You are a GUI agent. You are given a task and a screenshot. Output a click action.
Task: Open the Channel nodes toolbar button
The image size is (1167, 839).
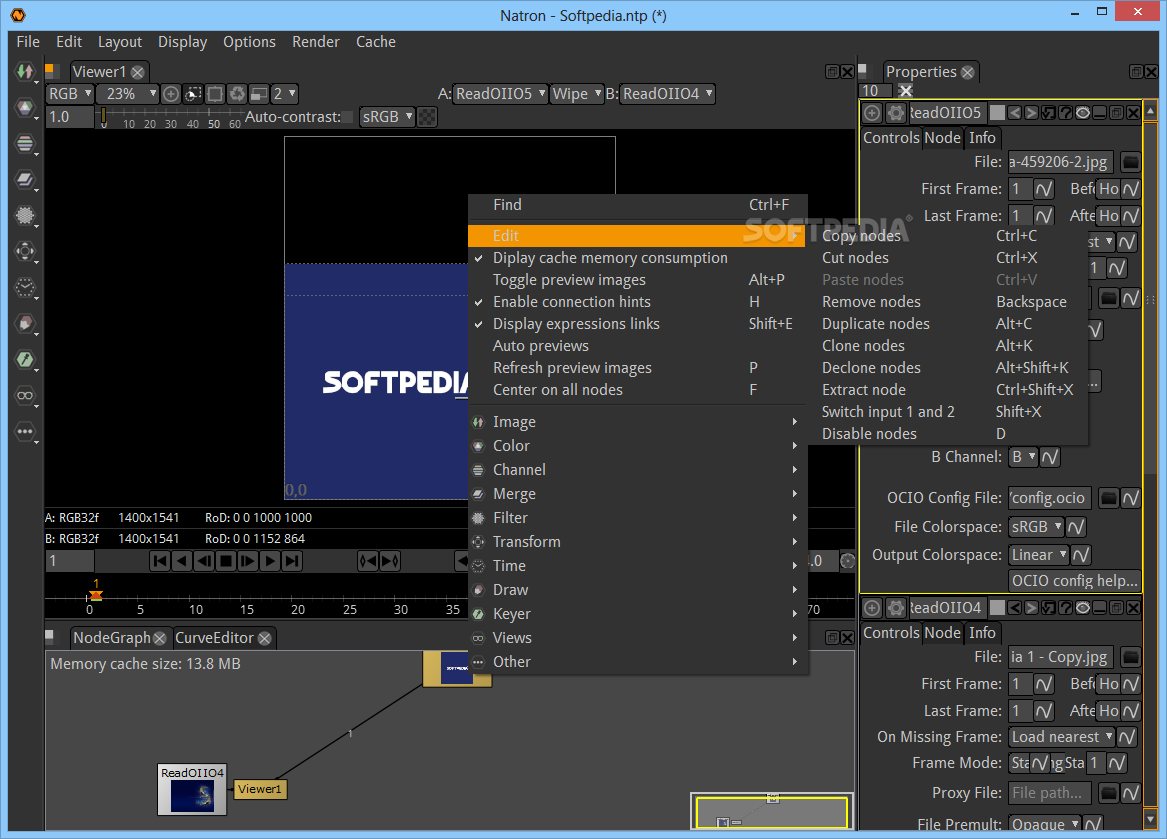[x=25, y=144]
